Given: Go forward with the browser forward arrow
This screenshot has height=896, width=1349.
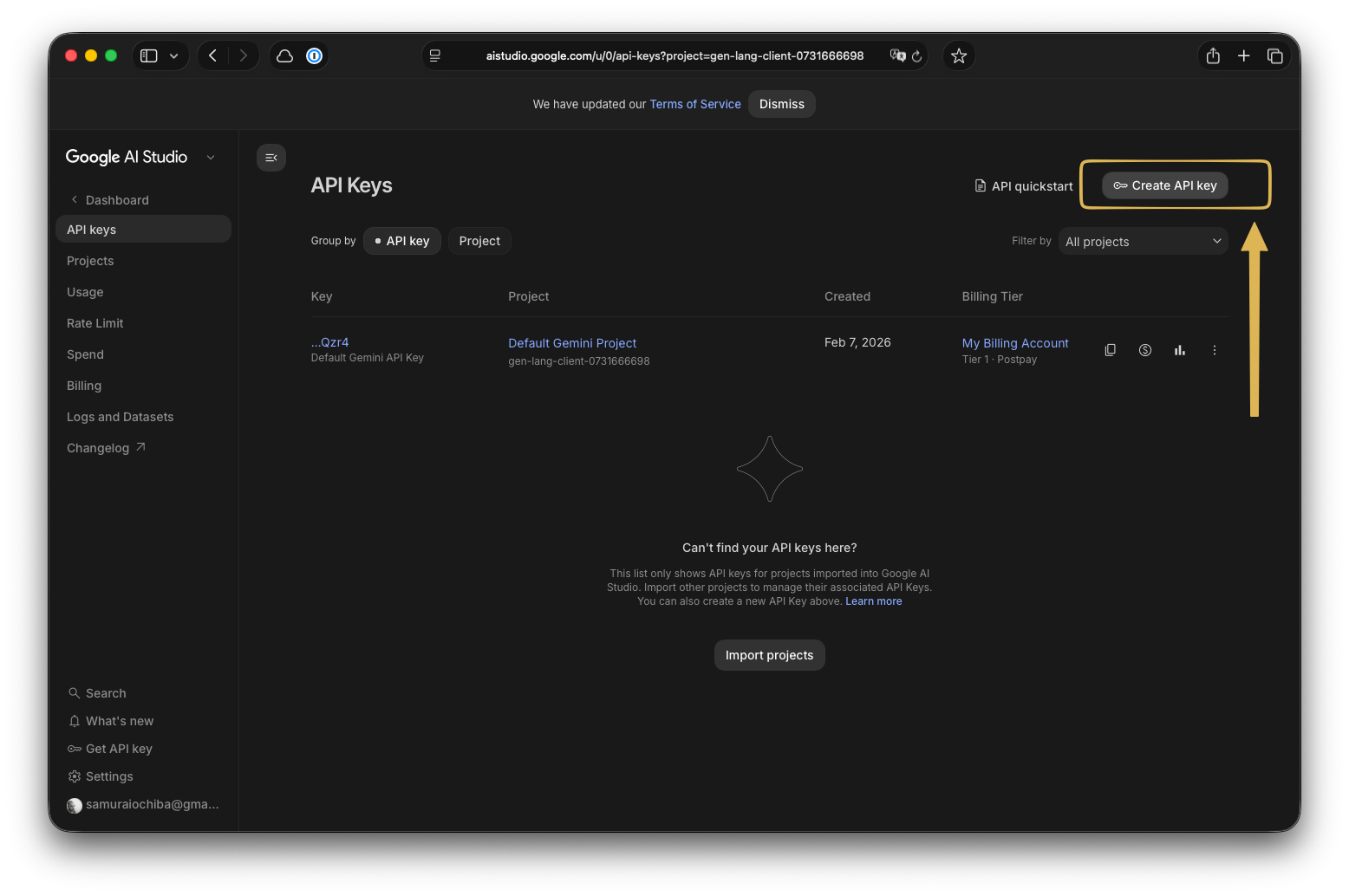Looking at the screenshot, I should (x=244, y=55).
